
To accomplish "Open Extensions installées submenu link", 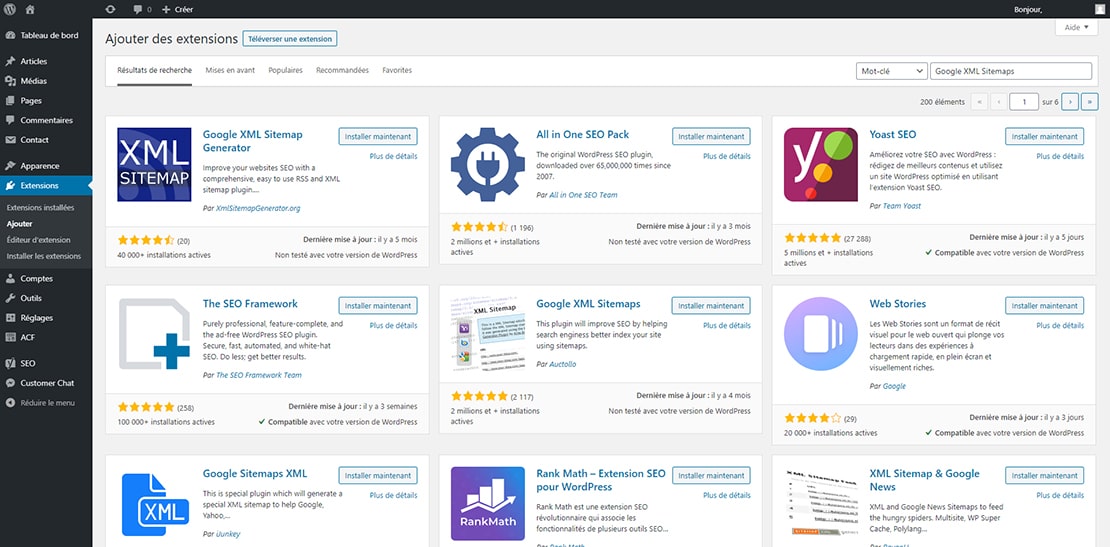I will pos(40,208).
